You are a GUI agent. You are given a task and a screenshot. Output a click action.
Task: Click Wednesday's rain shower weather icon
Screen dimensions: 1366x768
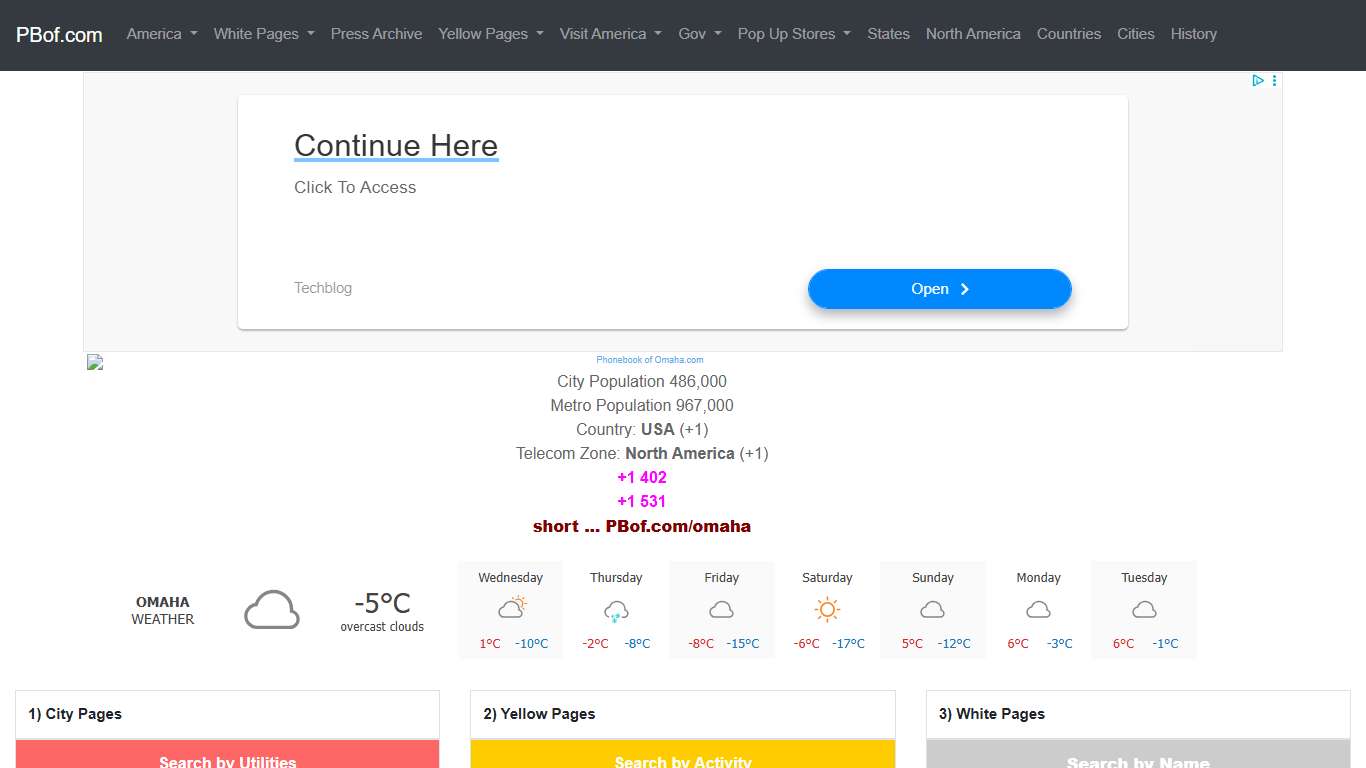(511, 608)
